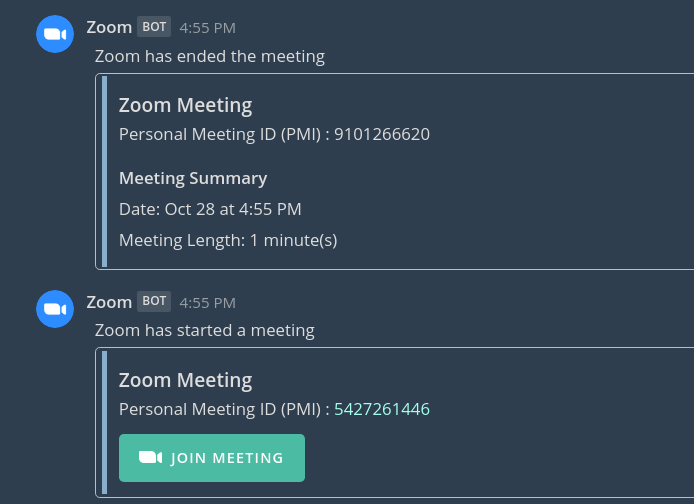Open meeting ID link 5427261446
Screen dimensions: 694x504
pos(382,409)
